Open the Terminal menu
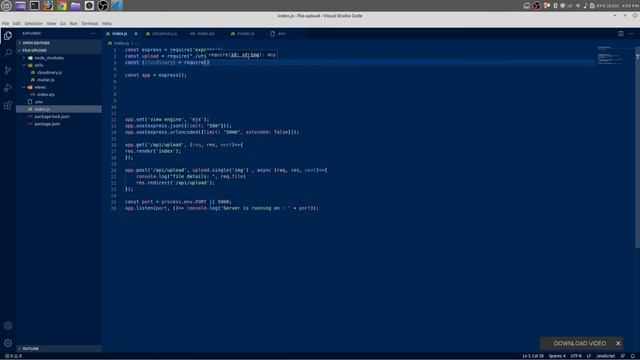The image size is (640, 360). [x=89, y=23]
